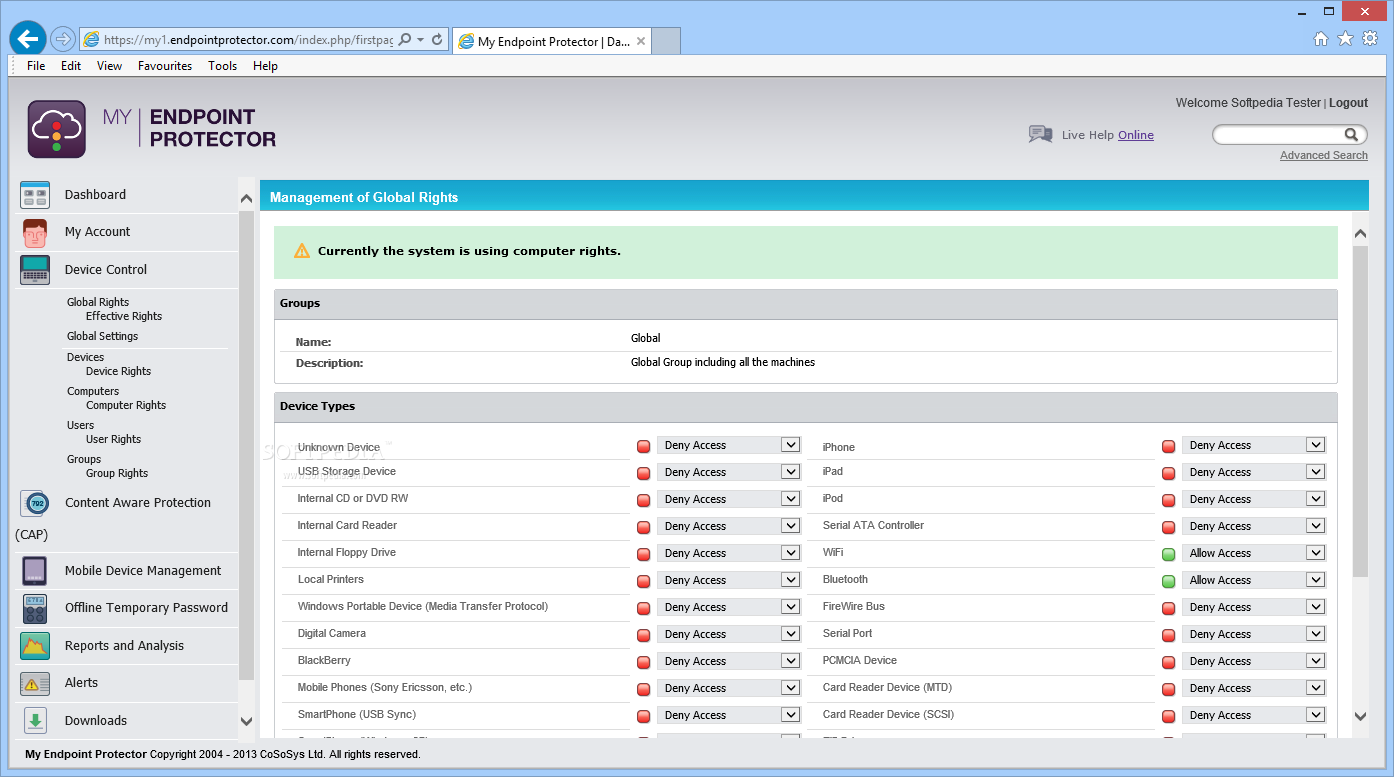Open Computer Rights in sidebar

(x=126, y=405)
